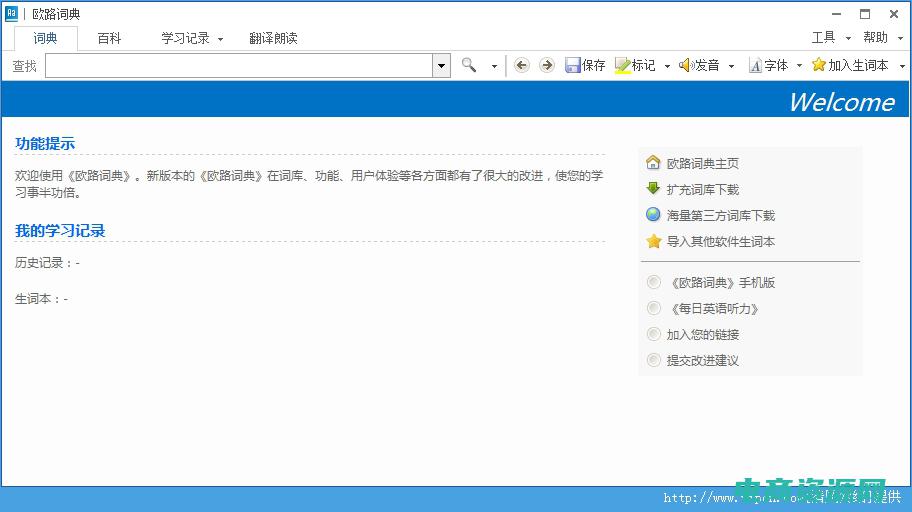Image resolution: width=912 pixels, height=512 pixels.
Task: Go back with the left arrow icon
Action: click(x=522, y=65)
